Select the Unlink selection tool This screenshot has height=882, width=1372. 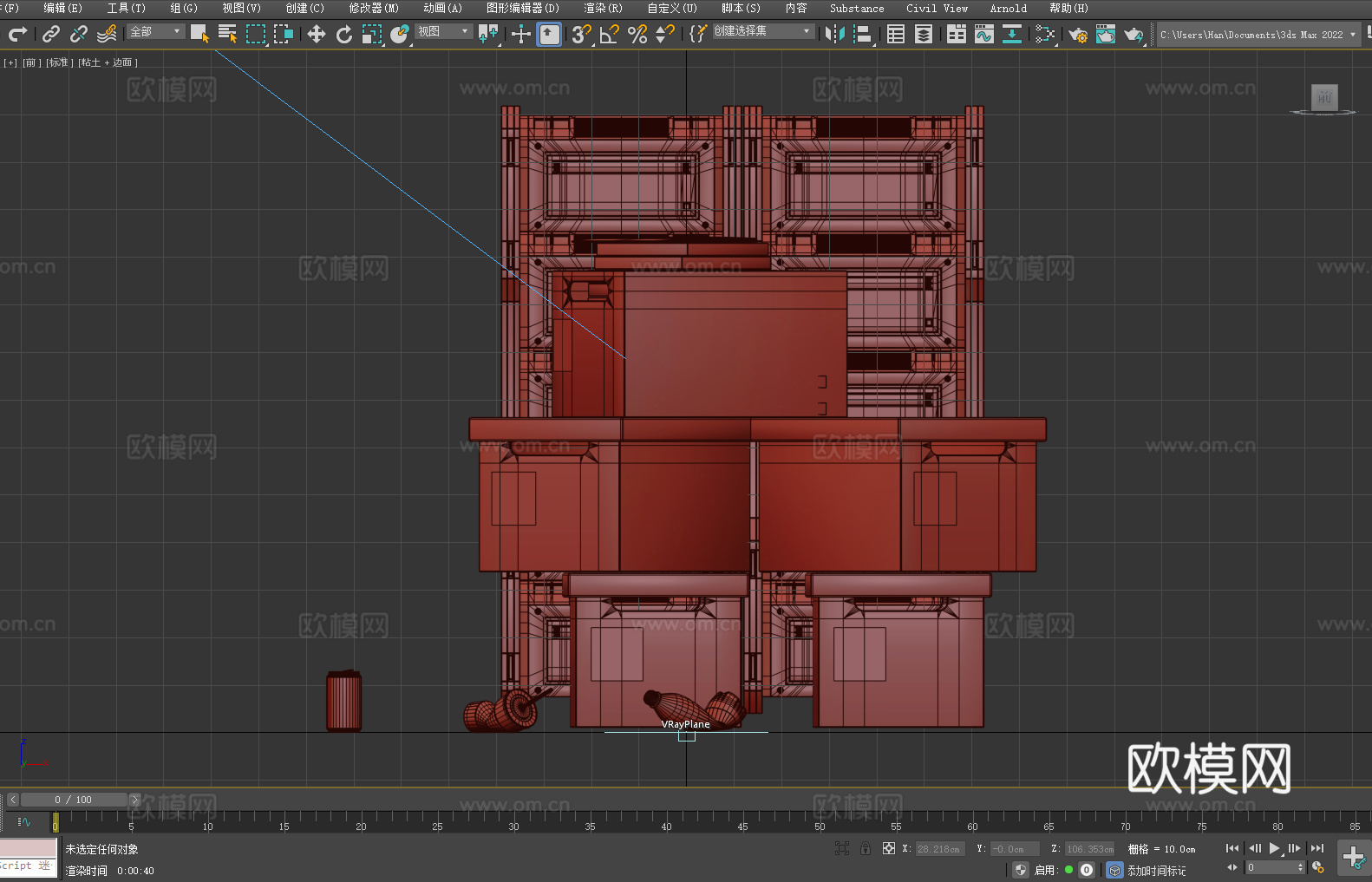coord(79,34)
